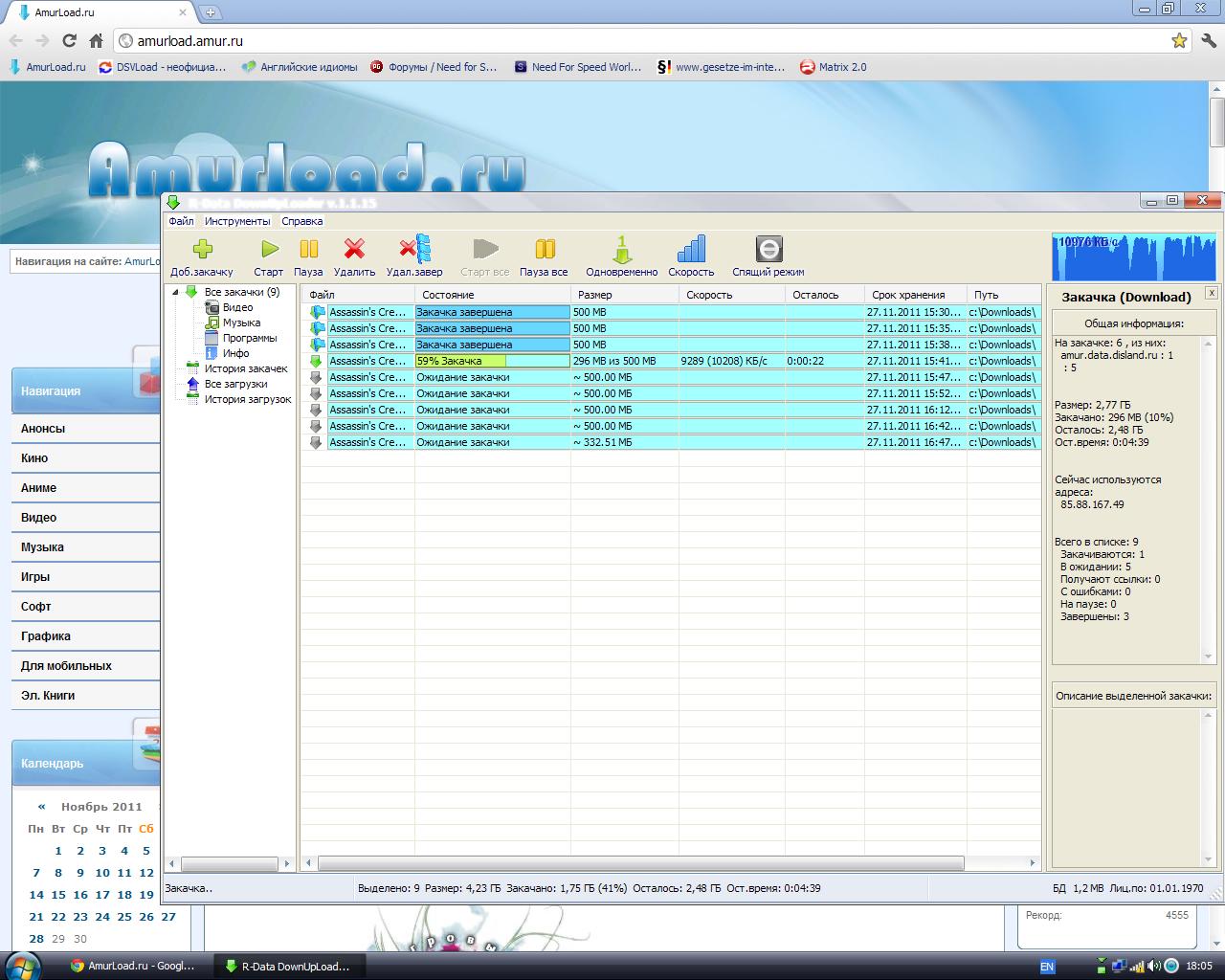Viewport: 1225px width, 980px height.
Task: Sort by Срок хранения column header
Action: tap(916, 295)
